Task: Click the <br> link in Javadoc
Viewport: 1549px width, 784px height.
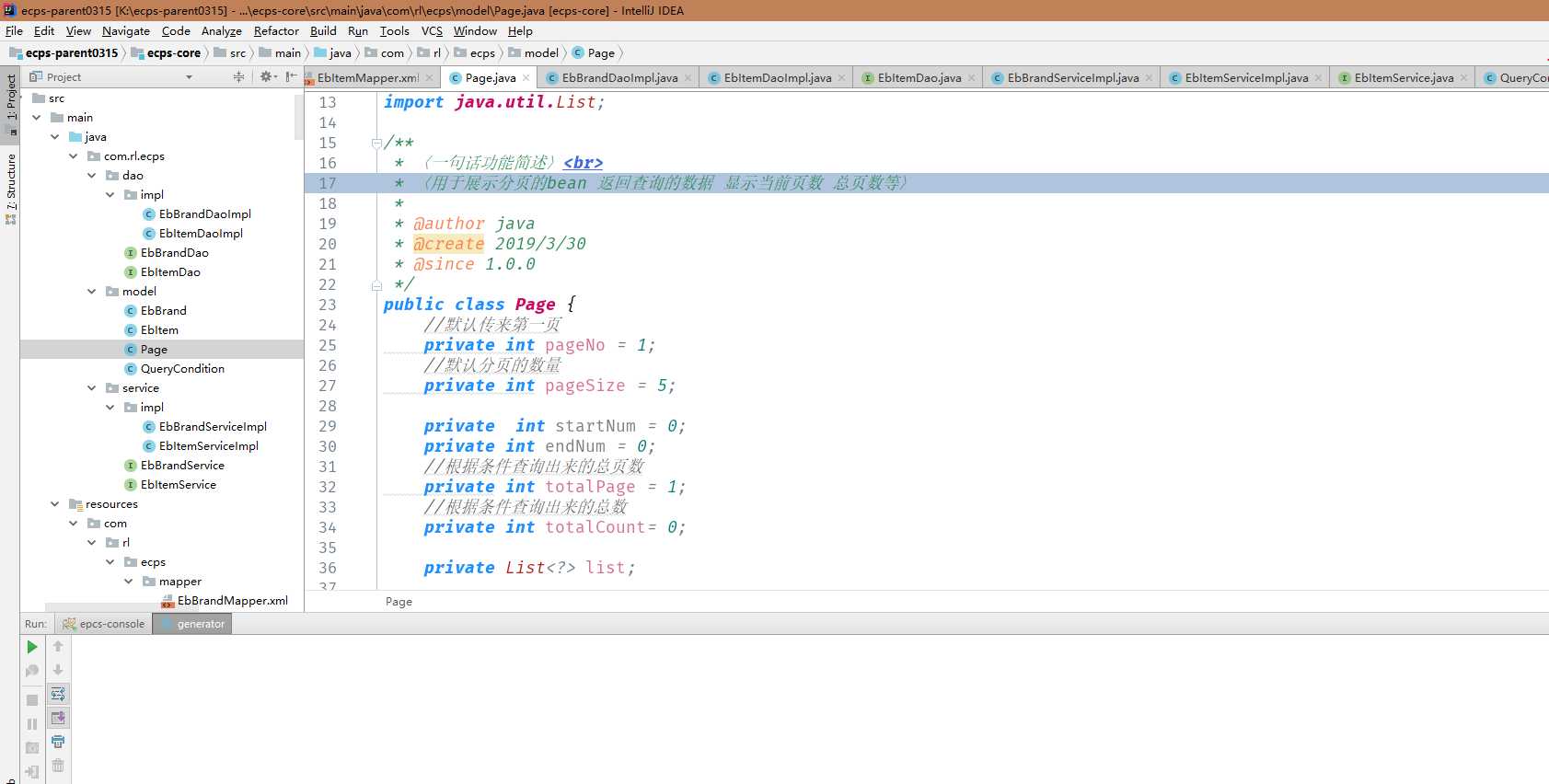Action: [x=583, y=163]
